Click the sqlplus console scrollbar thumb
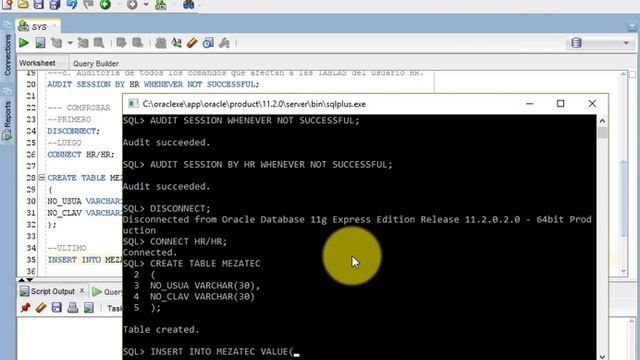The image size is (640, 360). point(602,133)
